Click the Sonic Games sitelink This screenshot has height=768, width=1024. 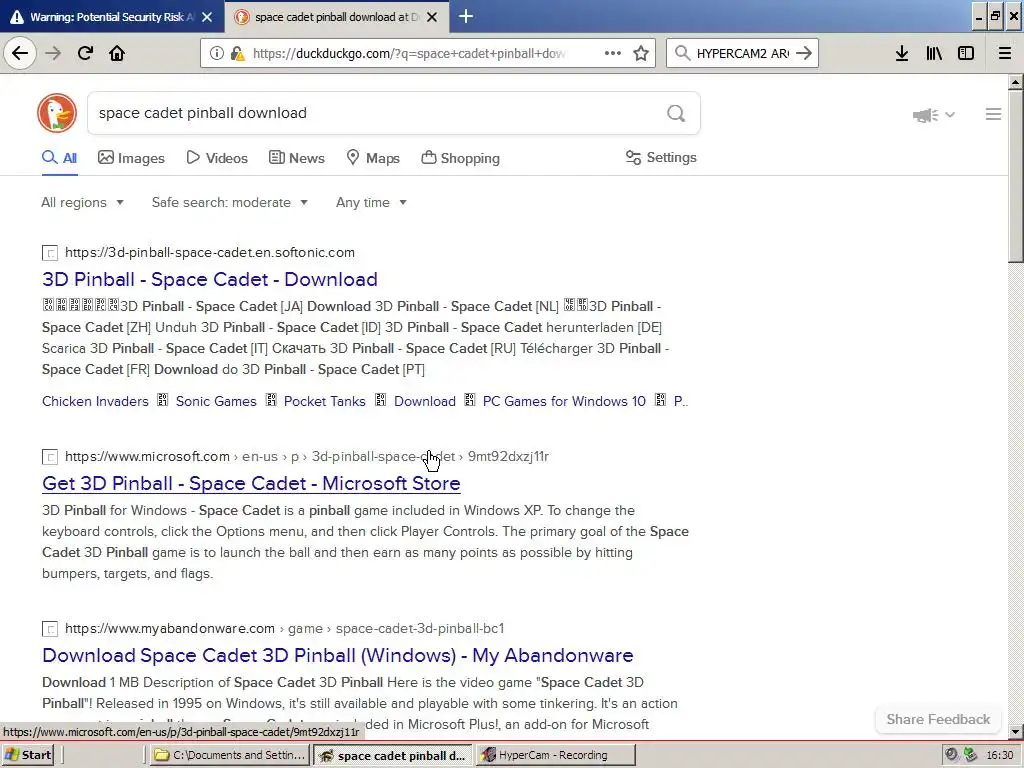tap(216, 401)
